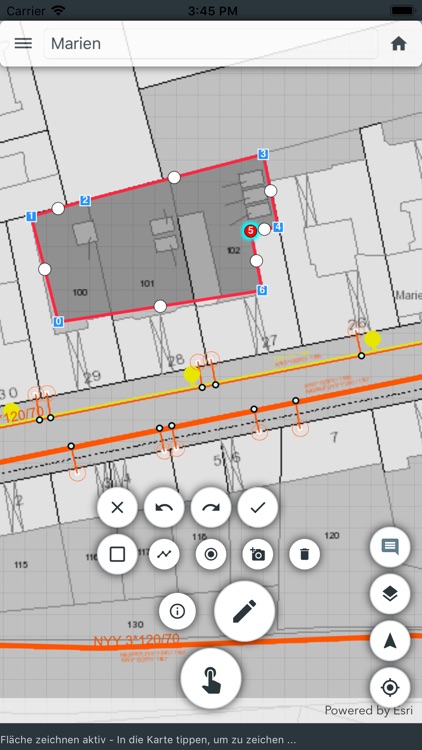Select polygon vertex 2
This screenshot has width=422, height=750.
(x=85, y=200)
